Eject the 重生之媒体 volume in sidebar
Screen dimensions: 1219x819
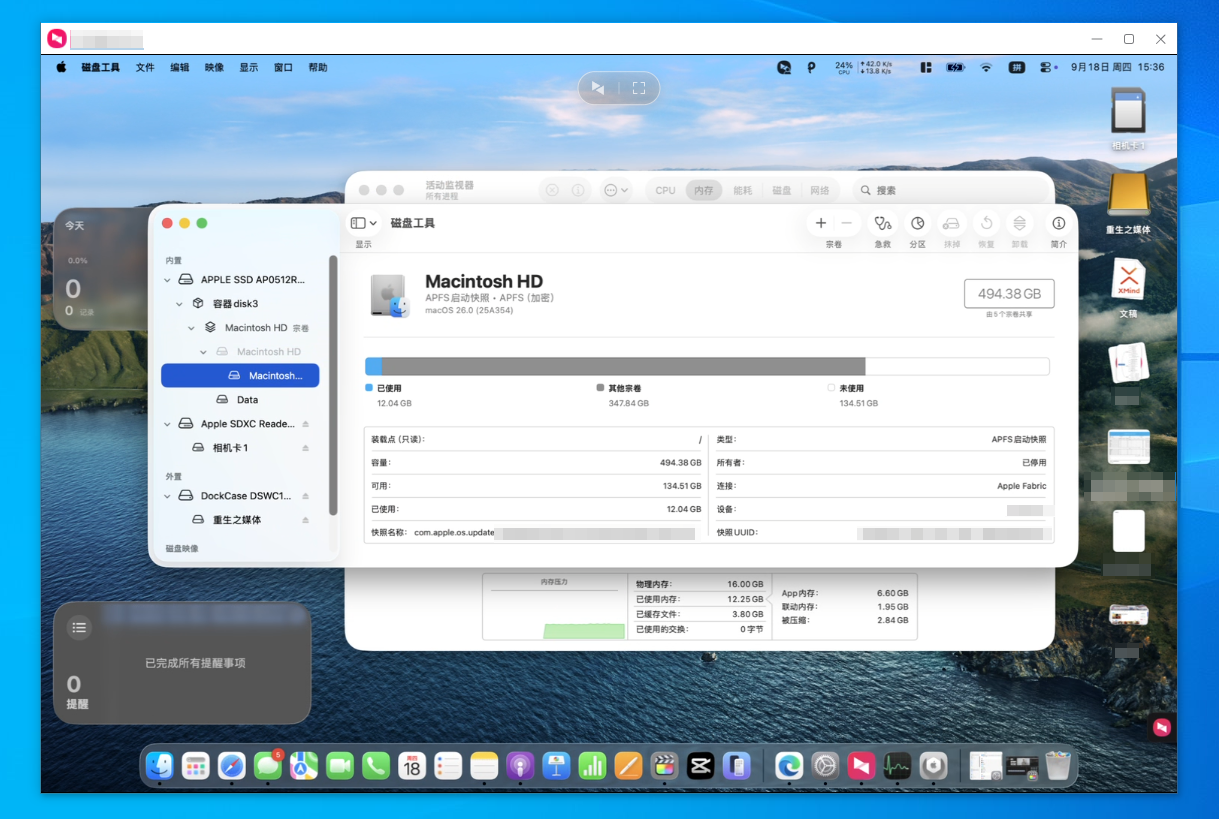[306, 520]
